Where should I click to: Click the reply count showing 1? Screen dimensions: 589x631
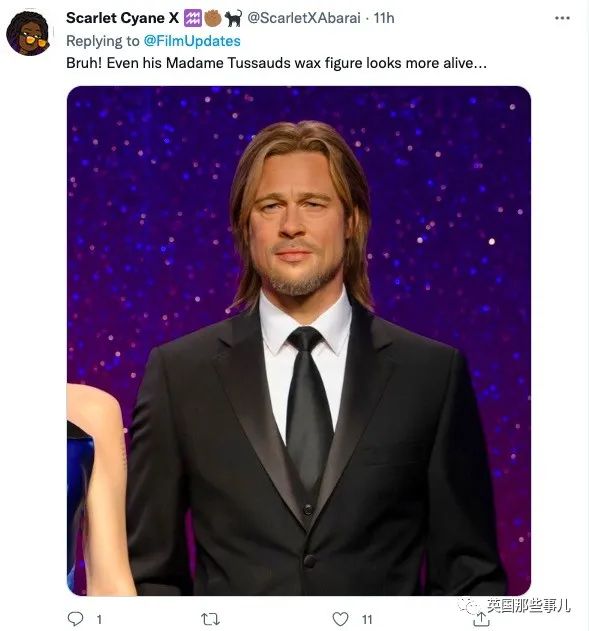(99, 619)
